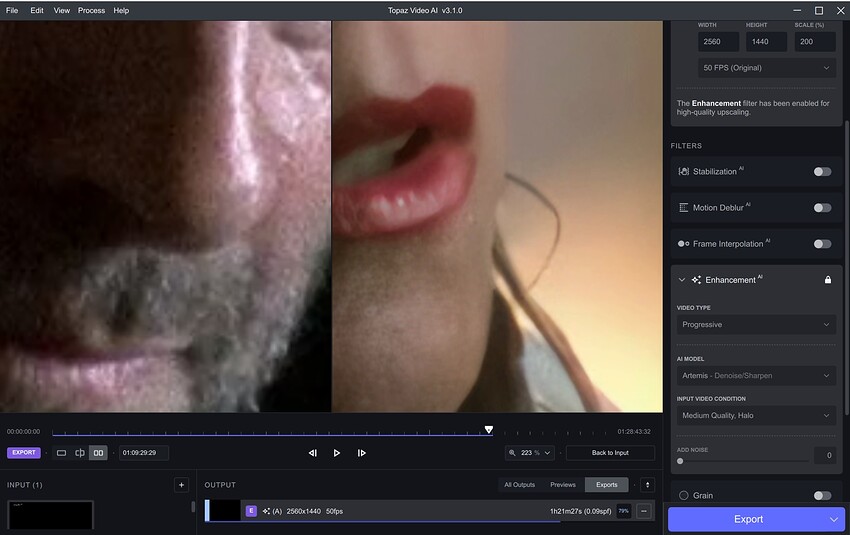The image size is (850, 535).
Task: Click the Enhancement lock icon
Action: click(828, 280)
